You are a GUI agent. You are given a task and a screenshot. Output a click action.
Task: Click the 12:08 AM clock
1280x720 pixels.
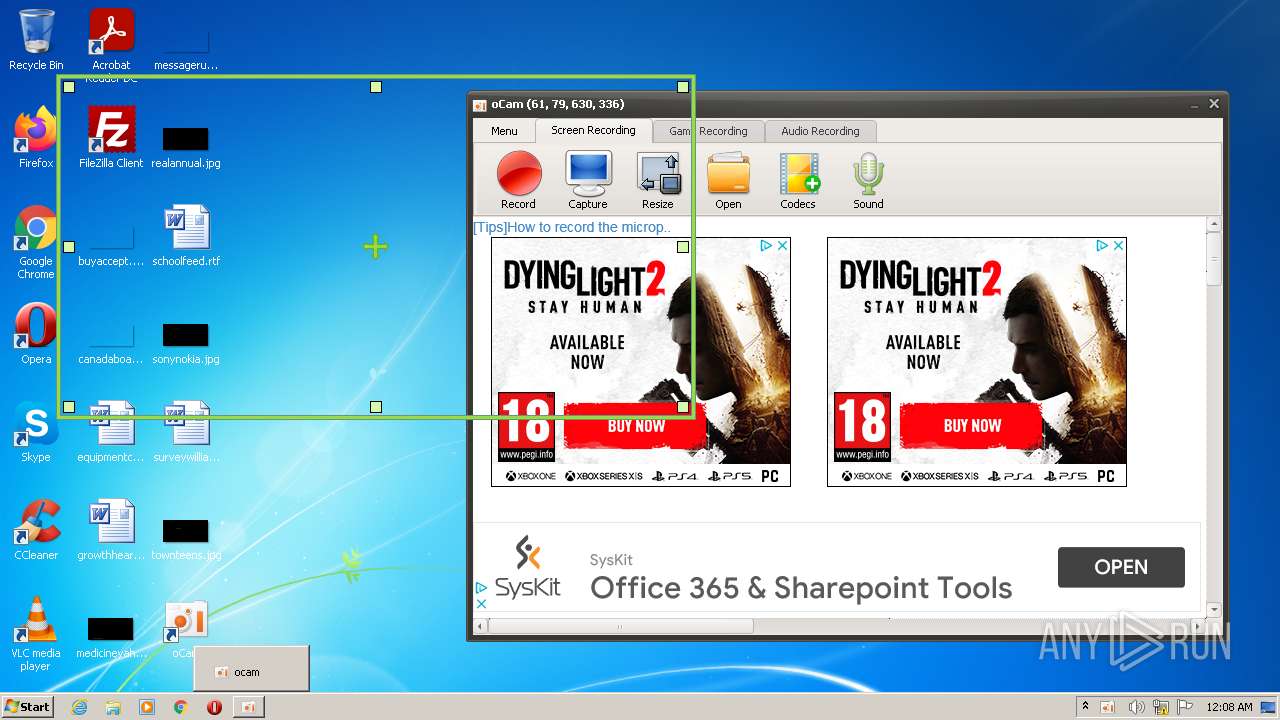click(x=1228, y=707)
